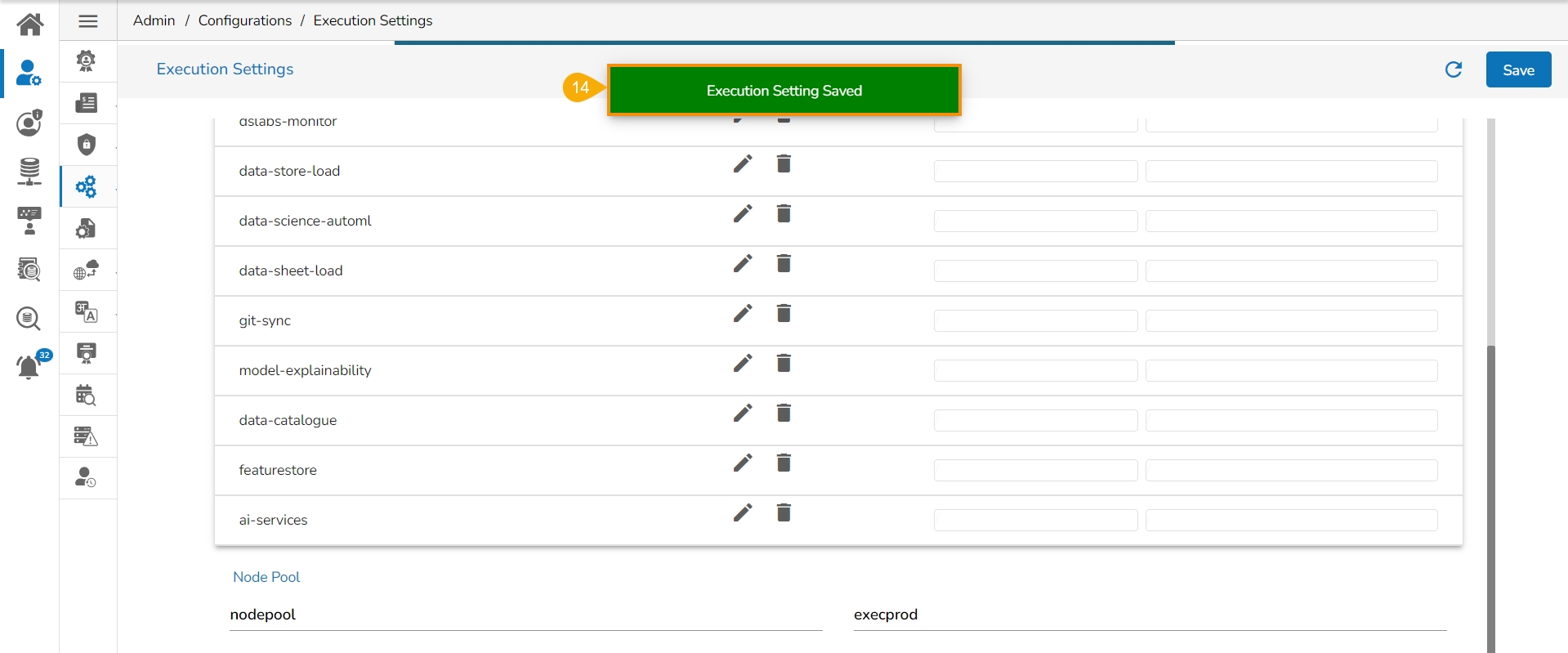Image resolution: width=1568 pixels, height=653 pixels.
Task: Focus the second input of data-store-load row
Action: click(x=1292, y=172)
